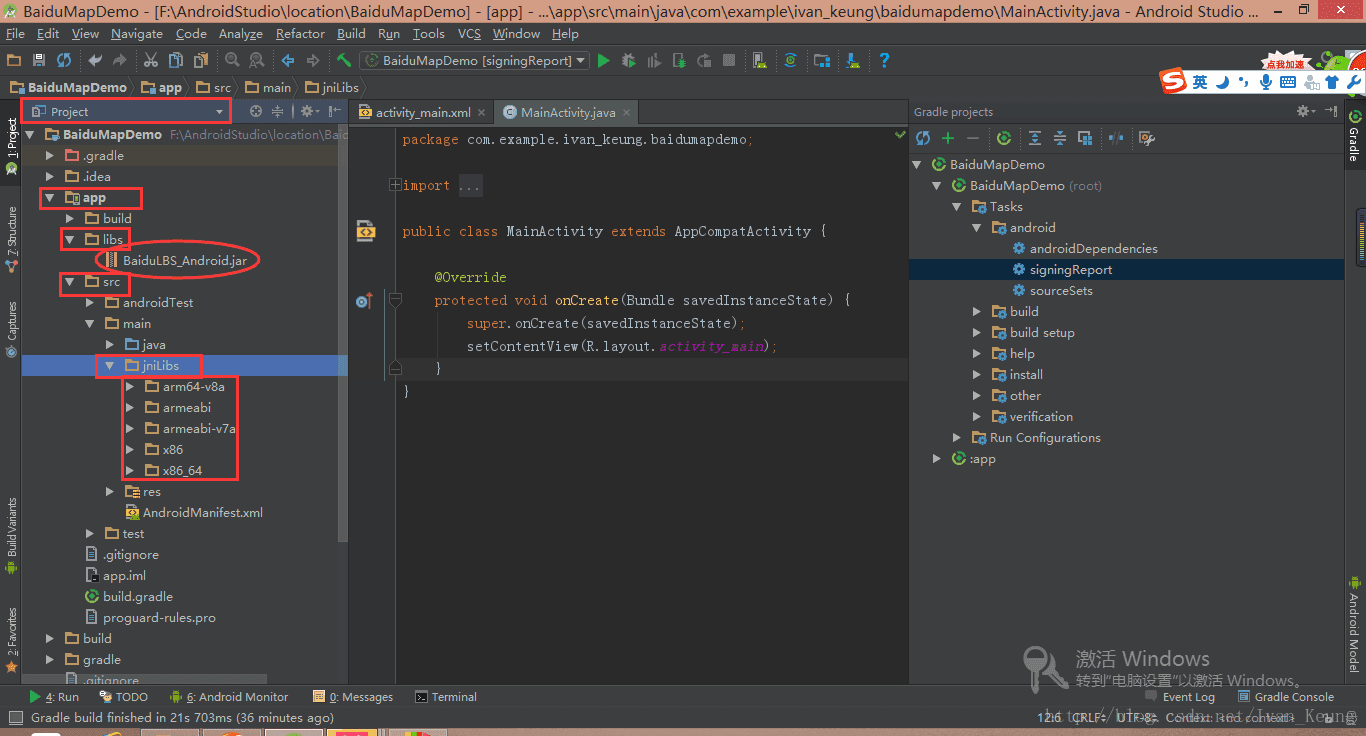1366x736 pixels.
Task: Run the app with green play icon
Action: pos(603,61)
